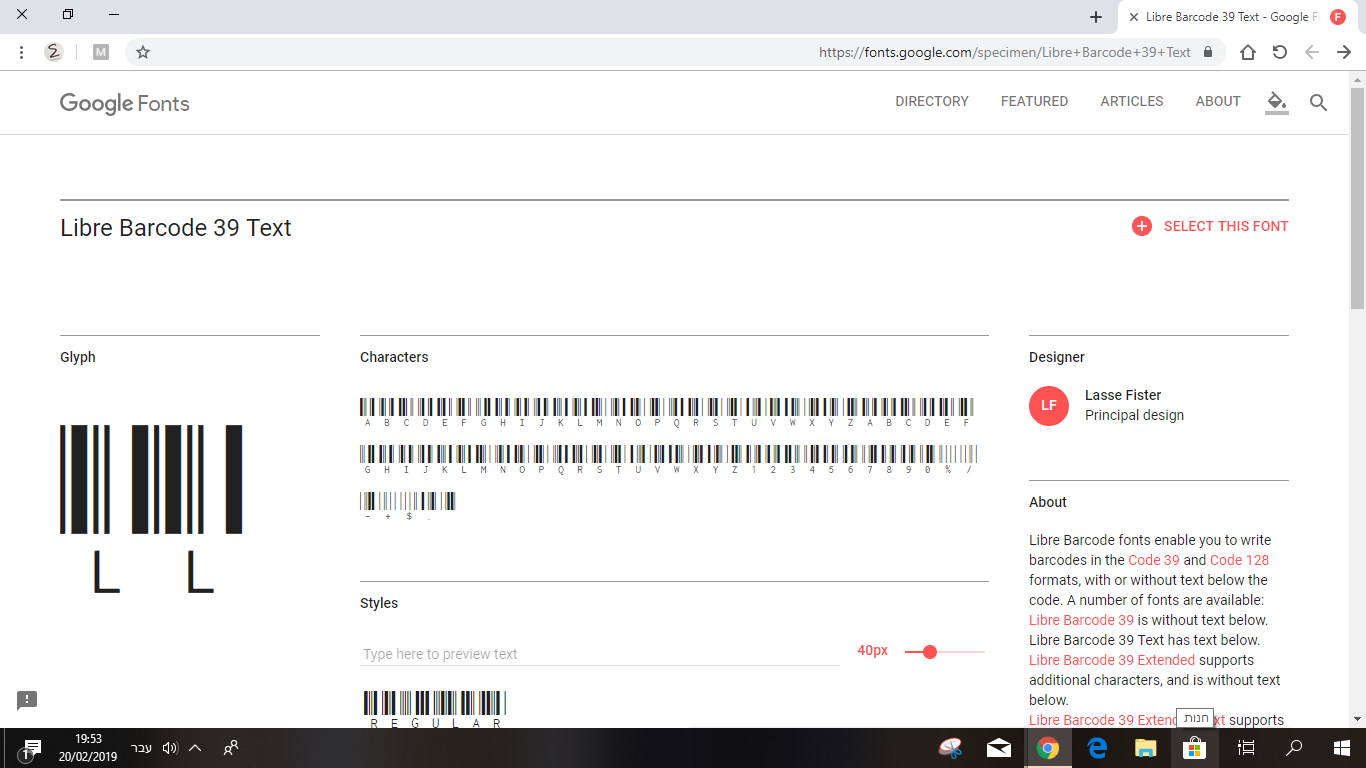Viewport: 1366px width, 768px height.
Task: Click the gray M extension icon
Action: pyautogui.click(x=100, y=52)
